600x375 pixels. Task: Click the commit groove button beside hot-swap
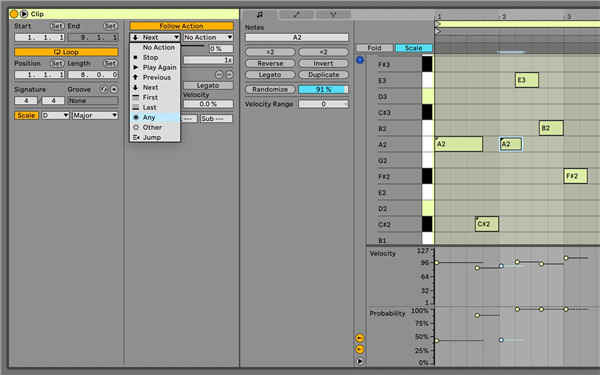pos(114,89)
